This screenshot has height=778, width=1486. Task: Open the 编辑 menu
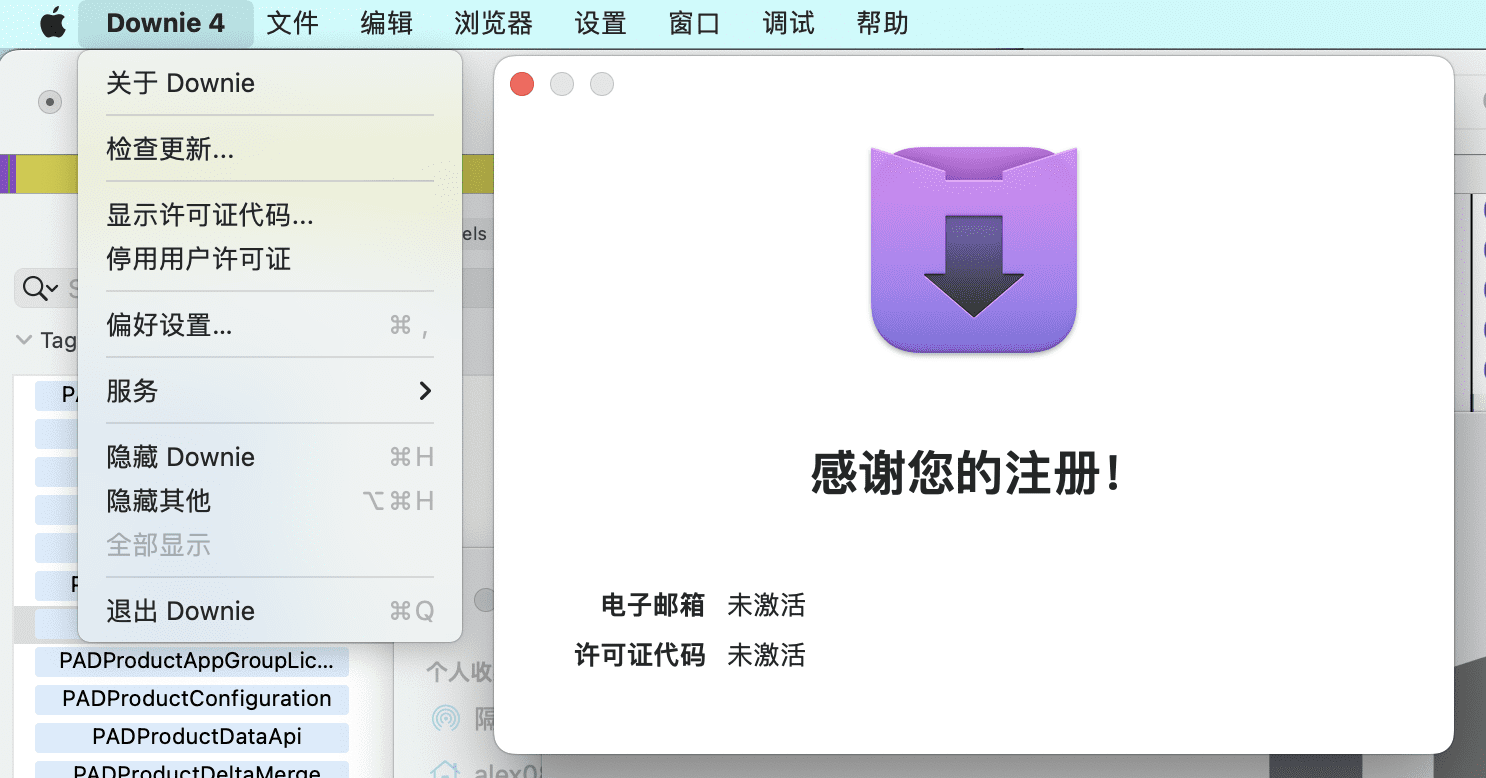(x=386, y=23)
